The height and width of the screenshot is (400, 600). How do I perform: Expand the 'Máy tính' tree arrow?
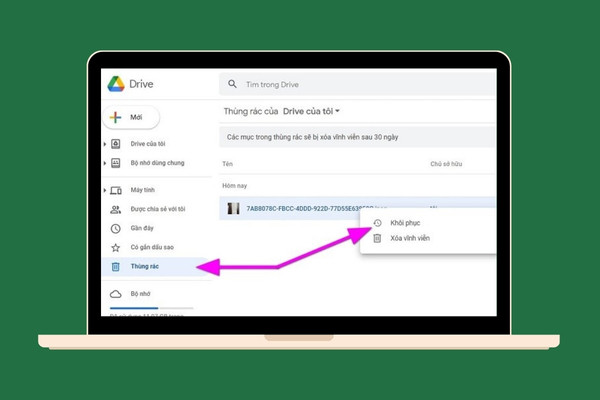click(x=105, y=190)
